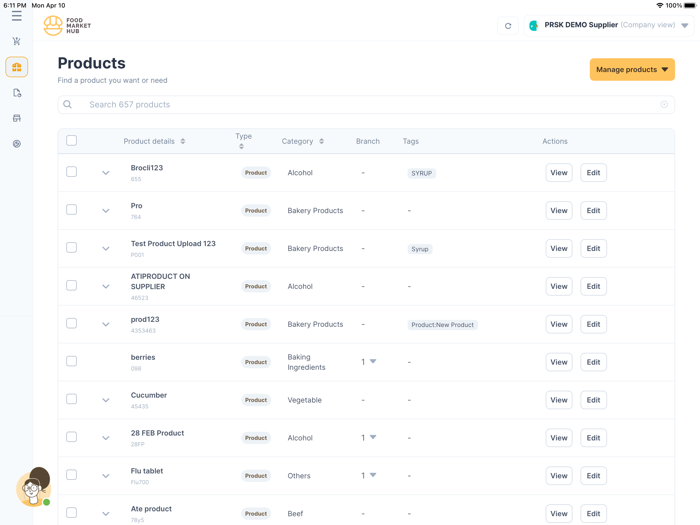Open the documents sidebar icon
Screen dimensions: 700x525
(x=17, y=93)
